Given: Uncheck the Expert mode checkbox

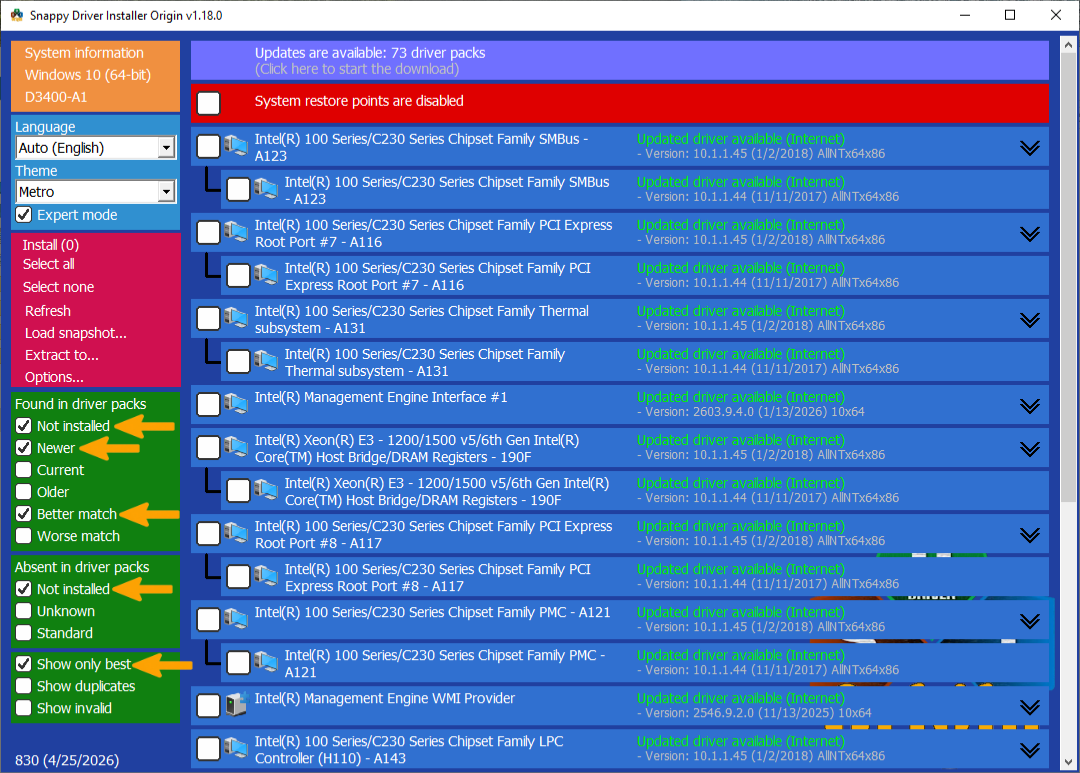Looking at the screenshot, I should (x=24, y=215).
